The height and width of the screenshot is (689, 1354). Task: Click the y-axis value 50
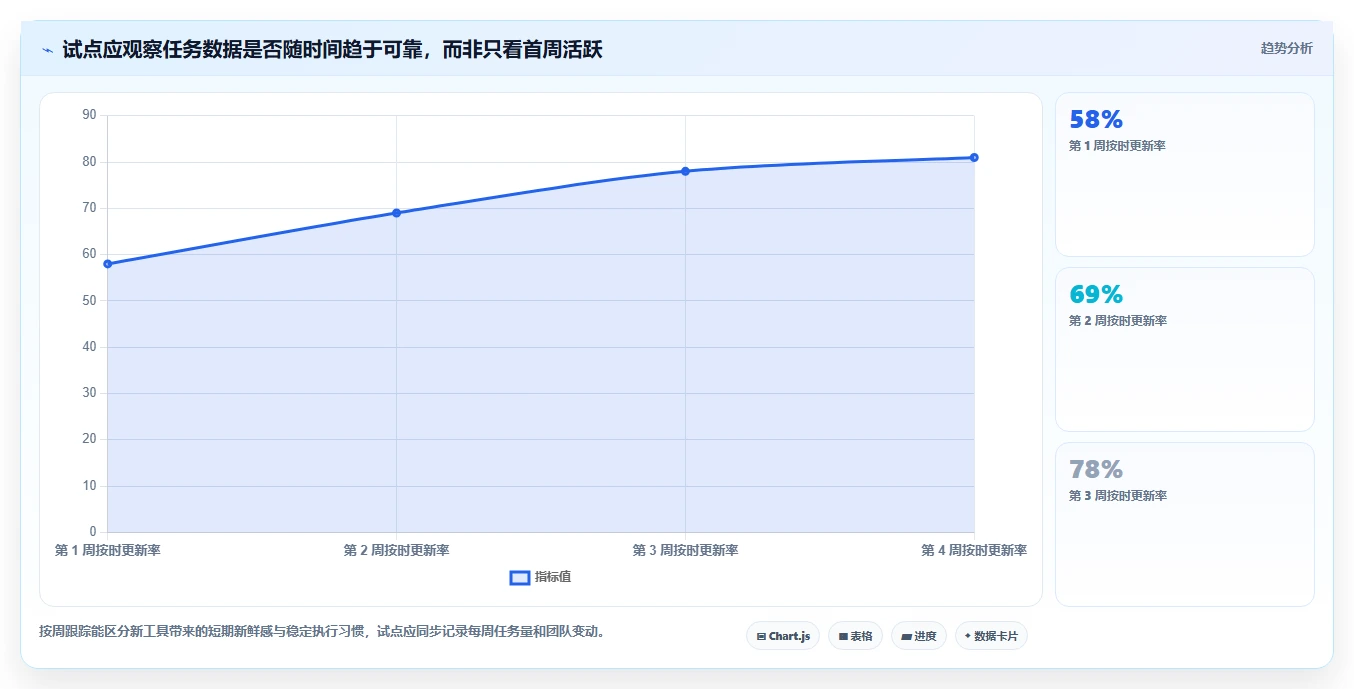pos(89,300)
